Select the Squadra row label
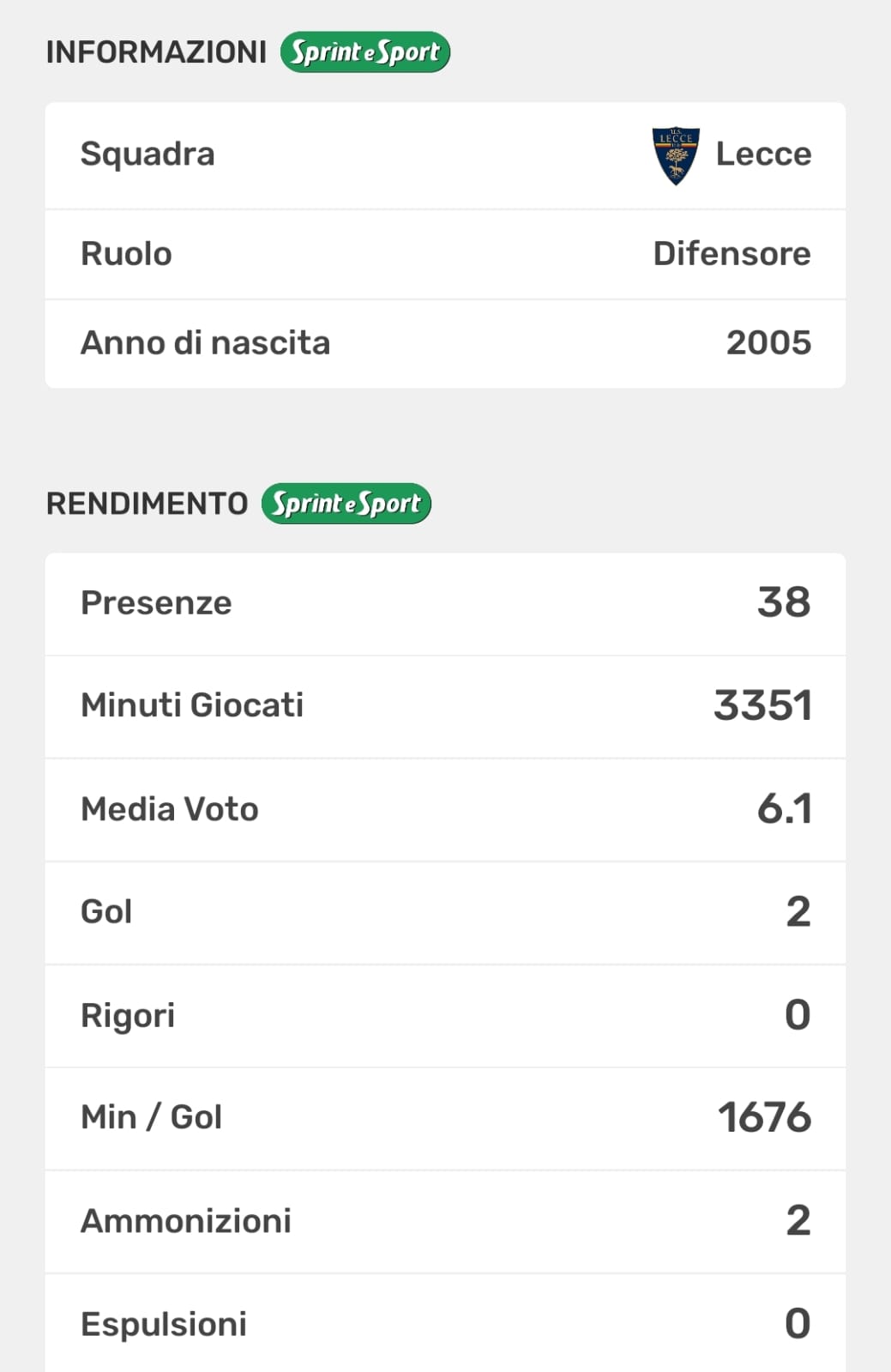 (147, 154)
